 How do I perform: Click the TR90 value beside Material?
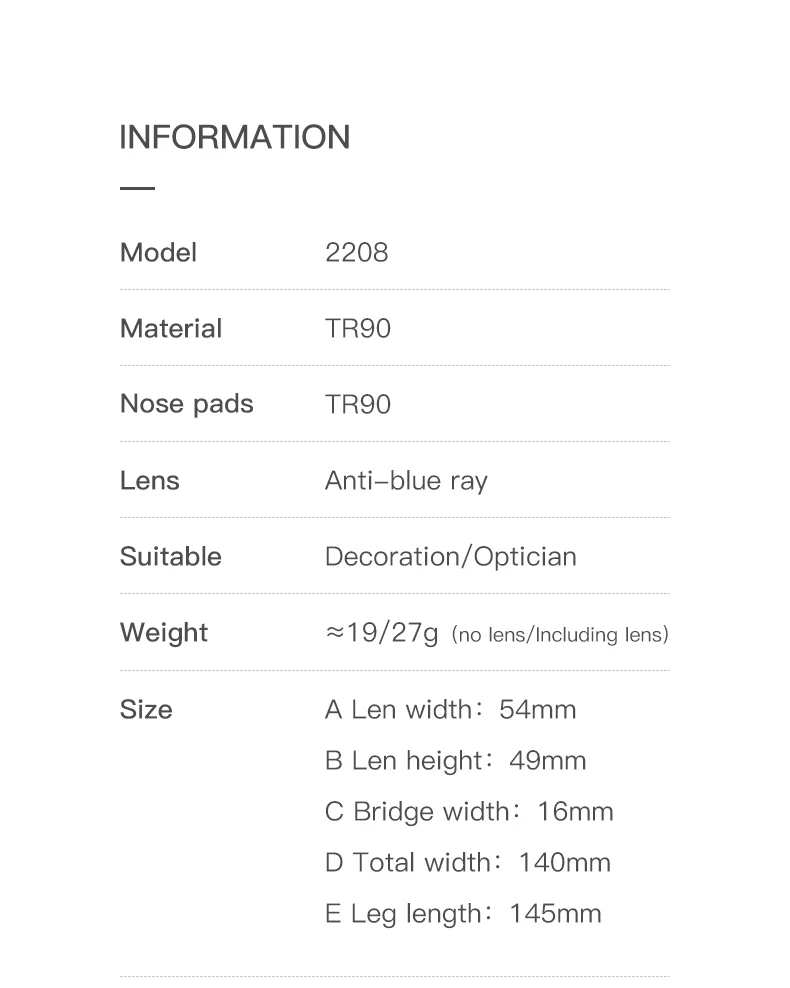click(x=358, y=328)
